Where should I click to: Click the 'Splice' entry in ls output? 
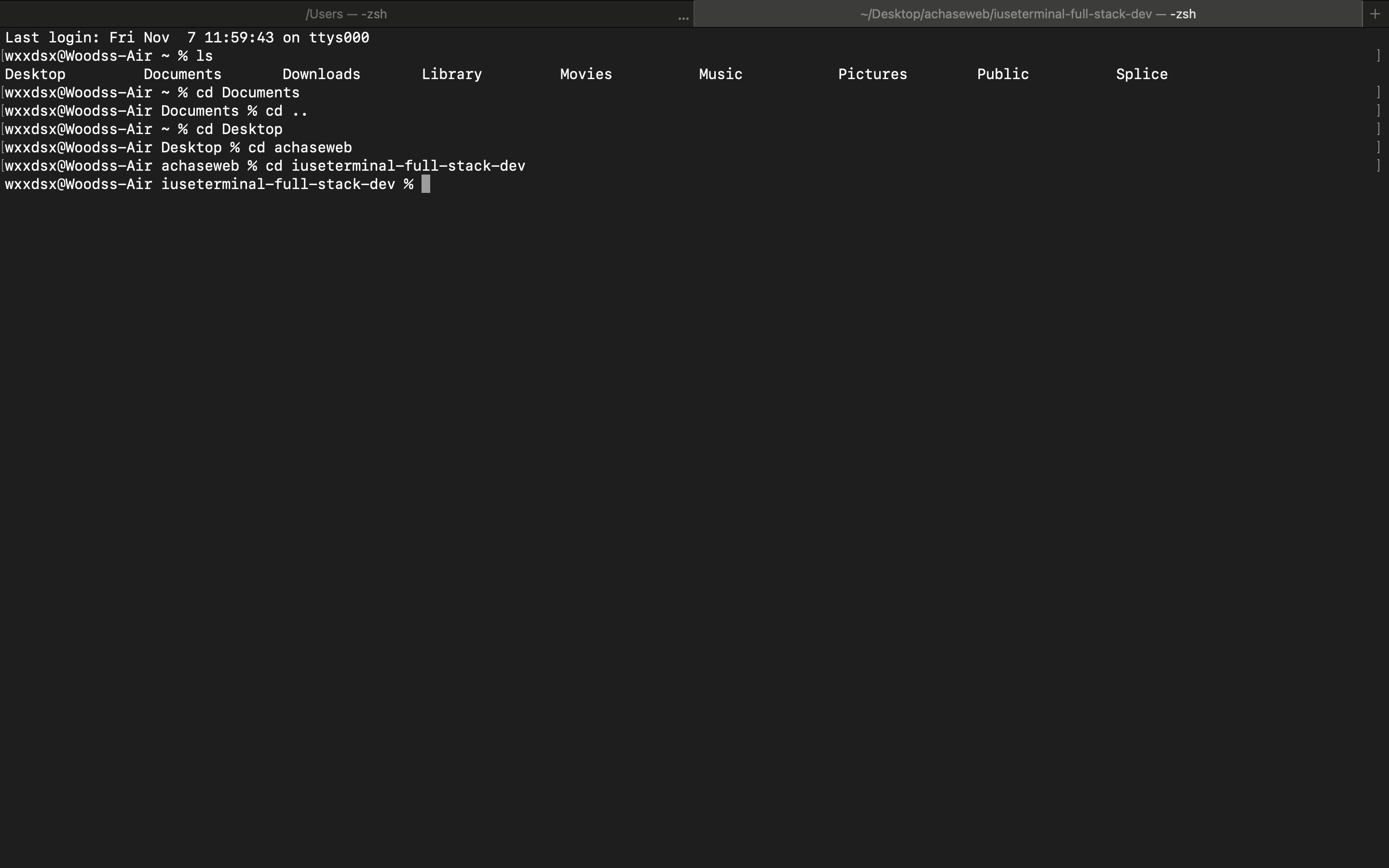(1142, 74)
